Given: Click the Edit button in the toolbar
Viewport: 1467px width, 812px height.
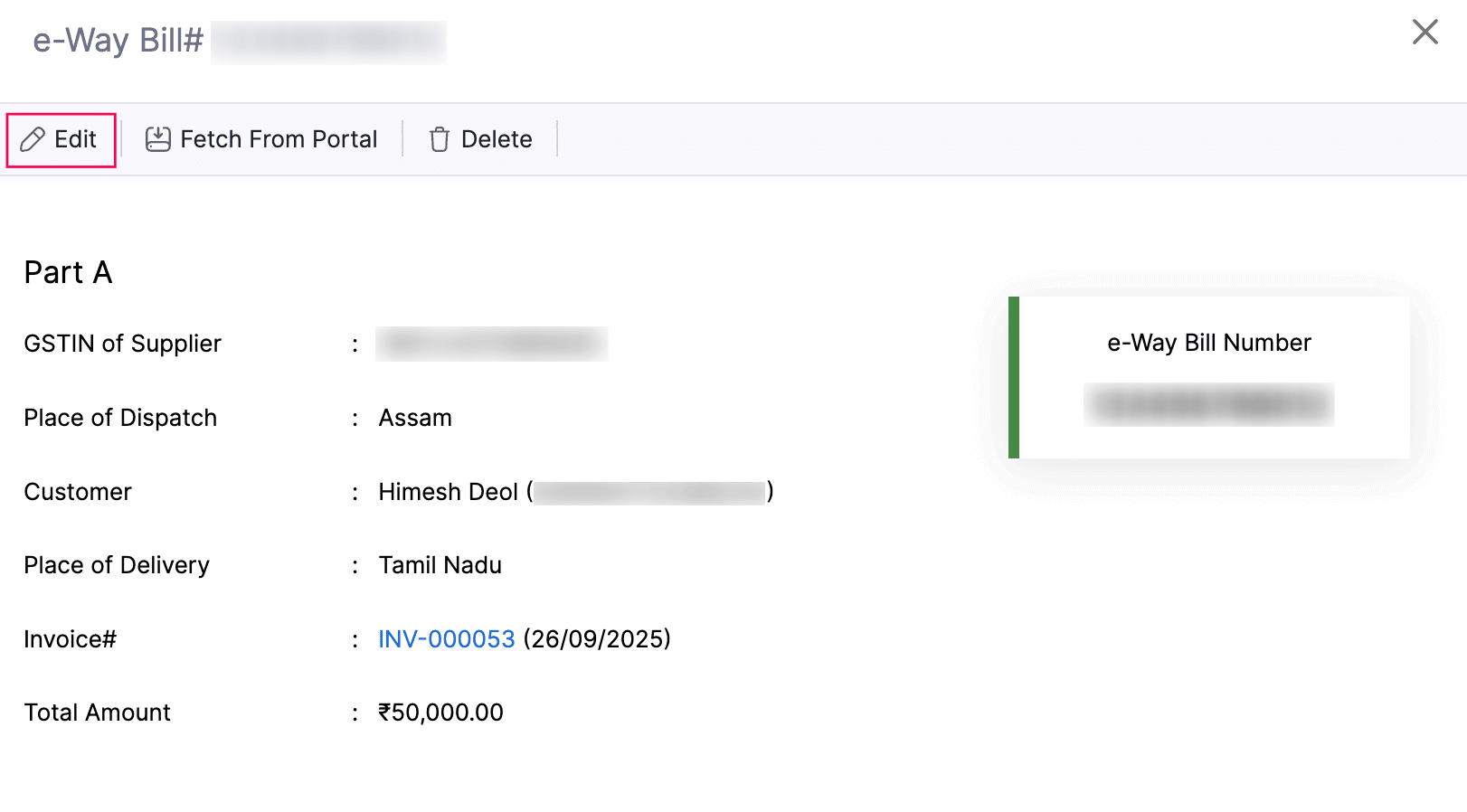Looking at the screenshot, I should (x=60, y=138).
